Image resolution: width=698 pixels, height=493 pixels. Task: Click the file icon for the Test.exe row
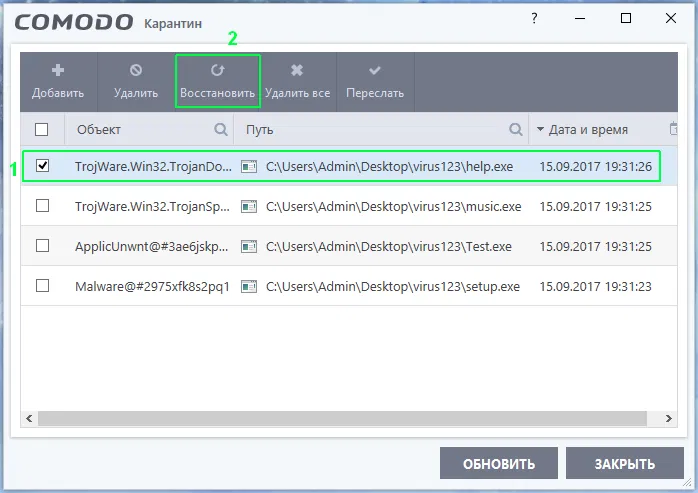point(249,246)
